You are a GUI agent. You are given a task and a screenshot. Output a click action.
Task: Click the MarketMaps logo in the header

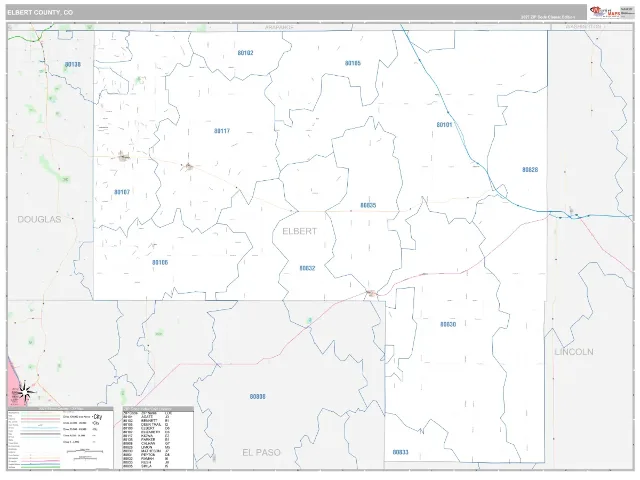pos(605,12)
